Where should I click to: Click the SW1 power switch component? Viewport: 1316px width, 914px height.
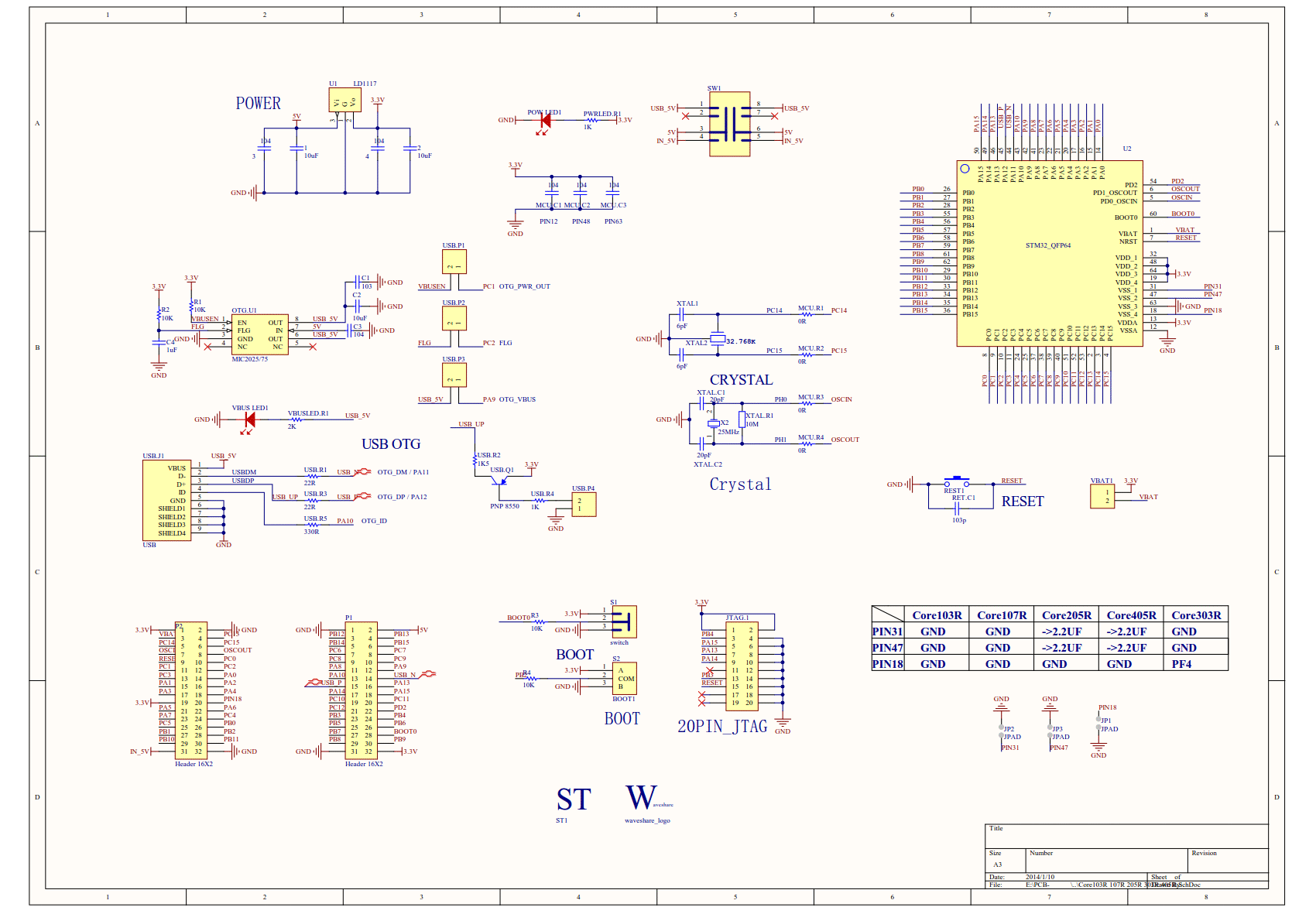729,124
